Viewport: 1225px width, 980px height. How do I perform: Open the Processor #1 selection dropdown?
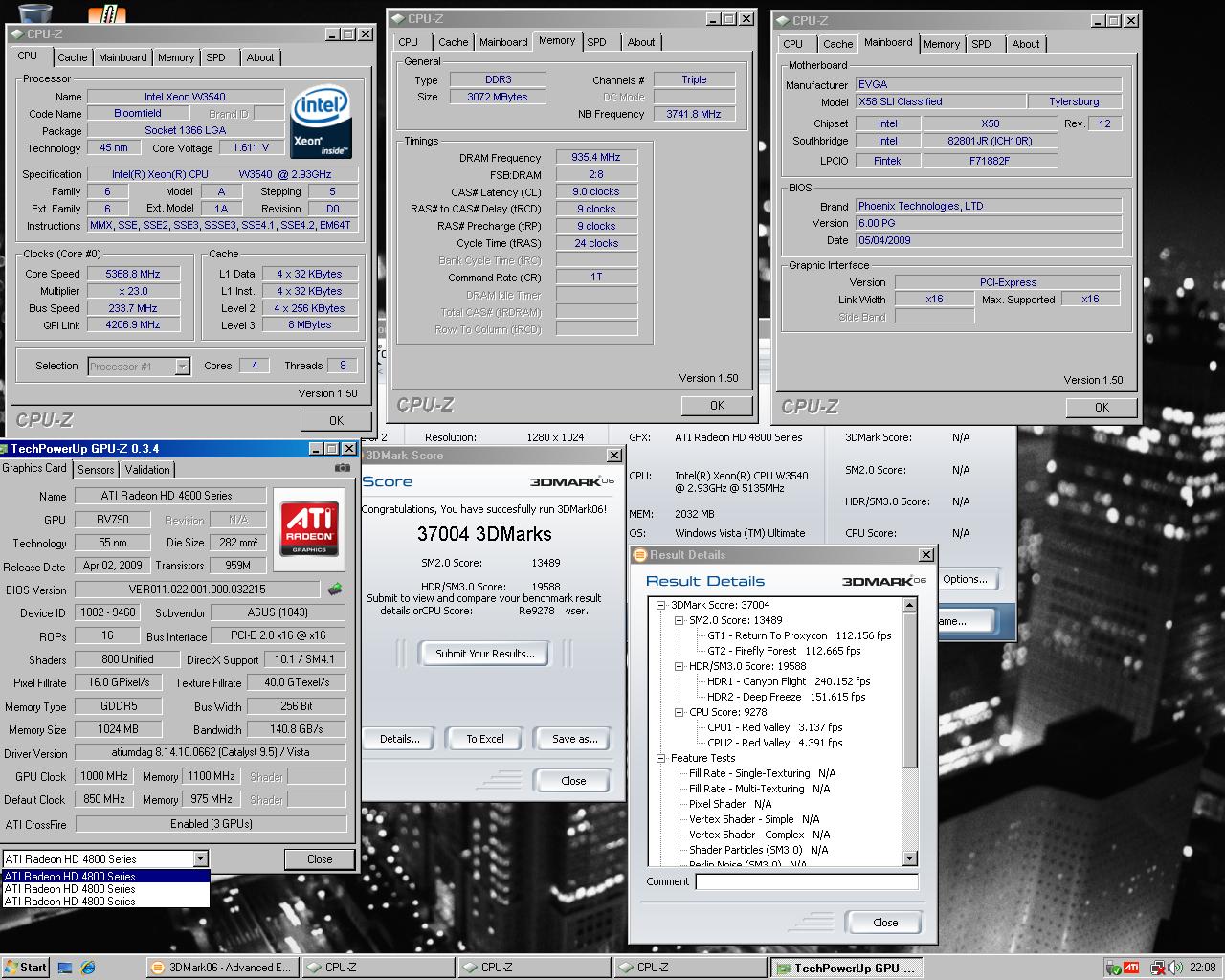[182, 366]
